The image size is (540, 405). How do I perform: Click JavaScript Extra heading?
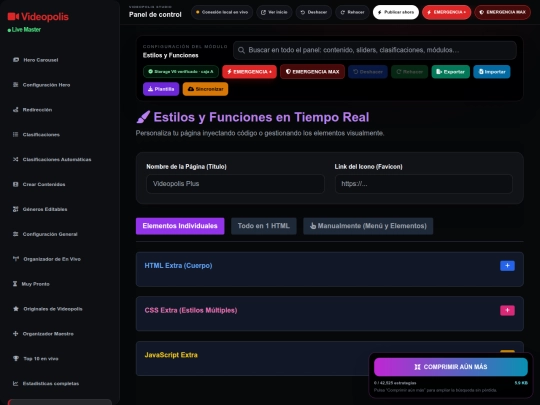(171, 355)
